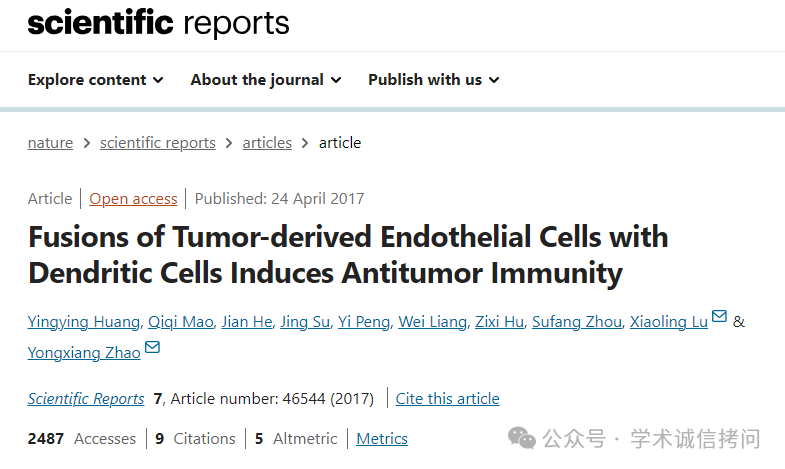Click the envelope icon beside Yongxiang Zhao
This screenshot has width=785, height=469.
152,347
